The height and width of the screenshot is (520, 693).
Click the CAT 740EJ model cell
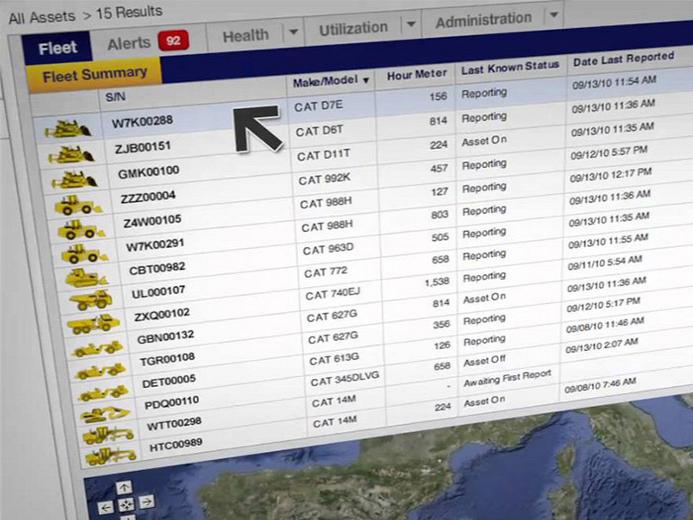point(333,294)
